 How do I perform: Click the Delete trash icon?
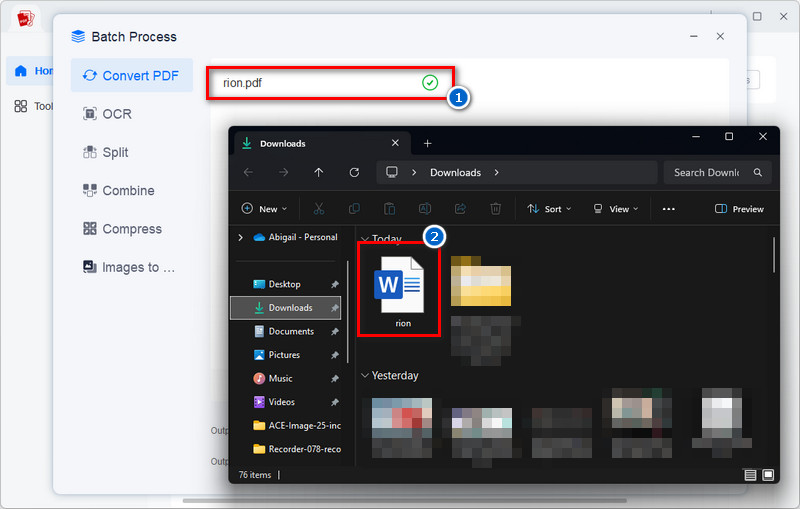point(495,209)
